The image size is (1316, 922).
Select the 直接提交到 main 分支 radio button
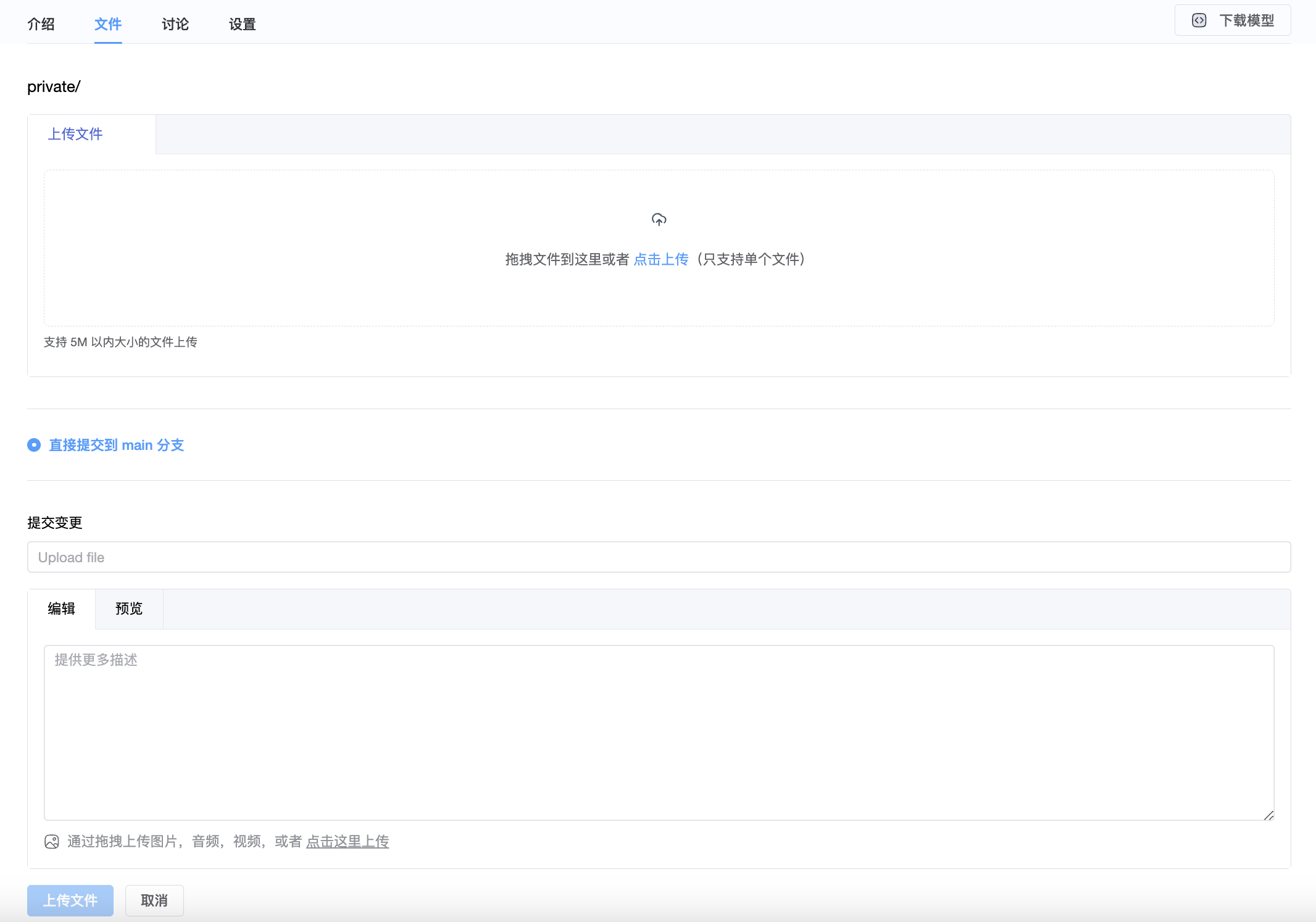coord(34,445)
